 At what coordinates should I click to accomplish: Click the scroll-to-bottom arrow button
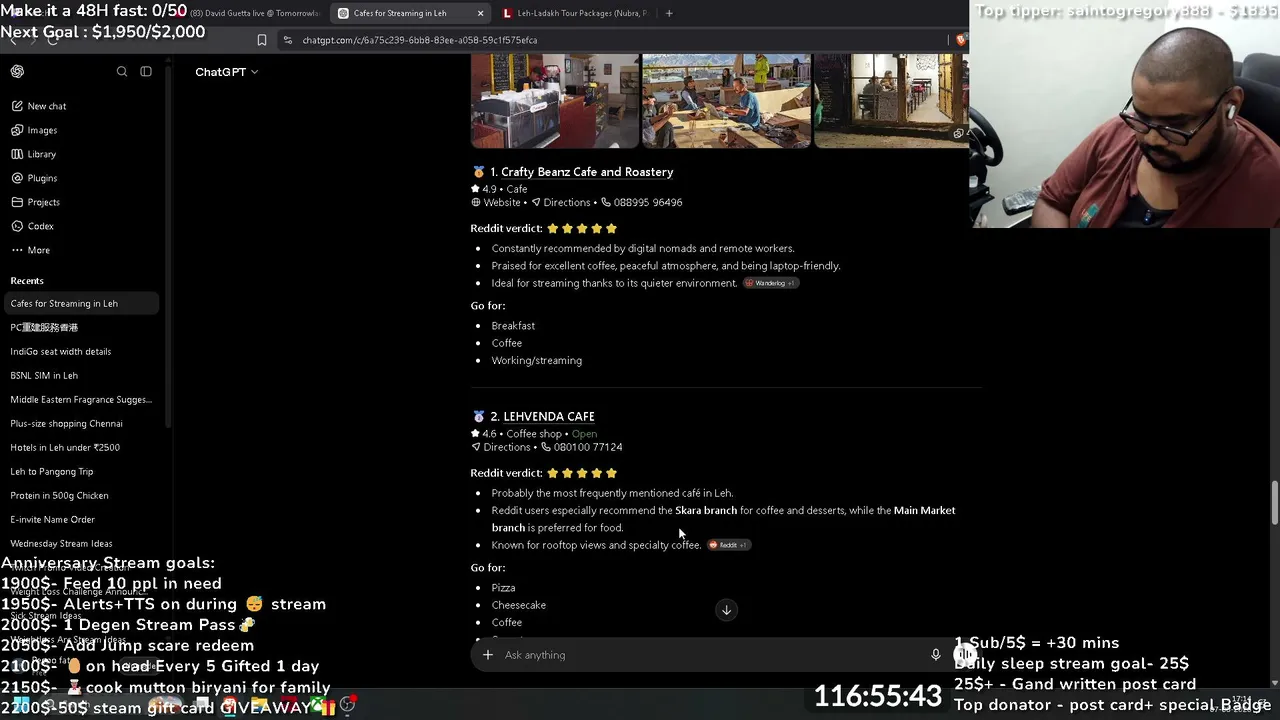[727, 610]
